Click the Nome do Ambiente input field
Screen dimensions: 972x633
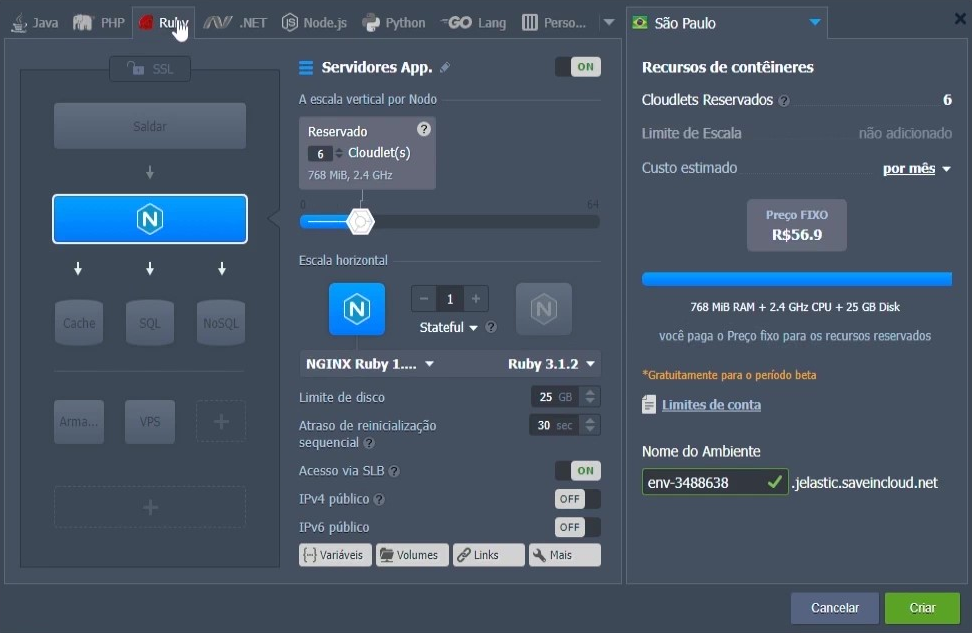coord(715,482)
